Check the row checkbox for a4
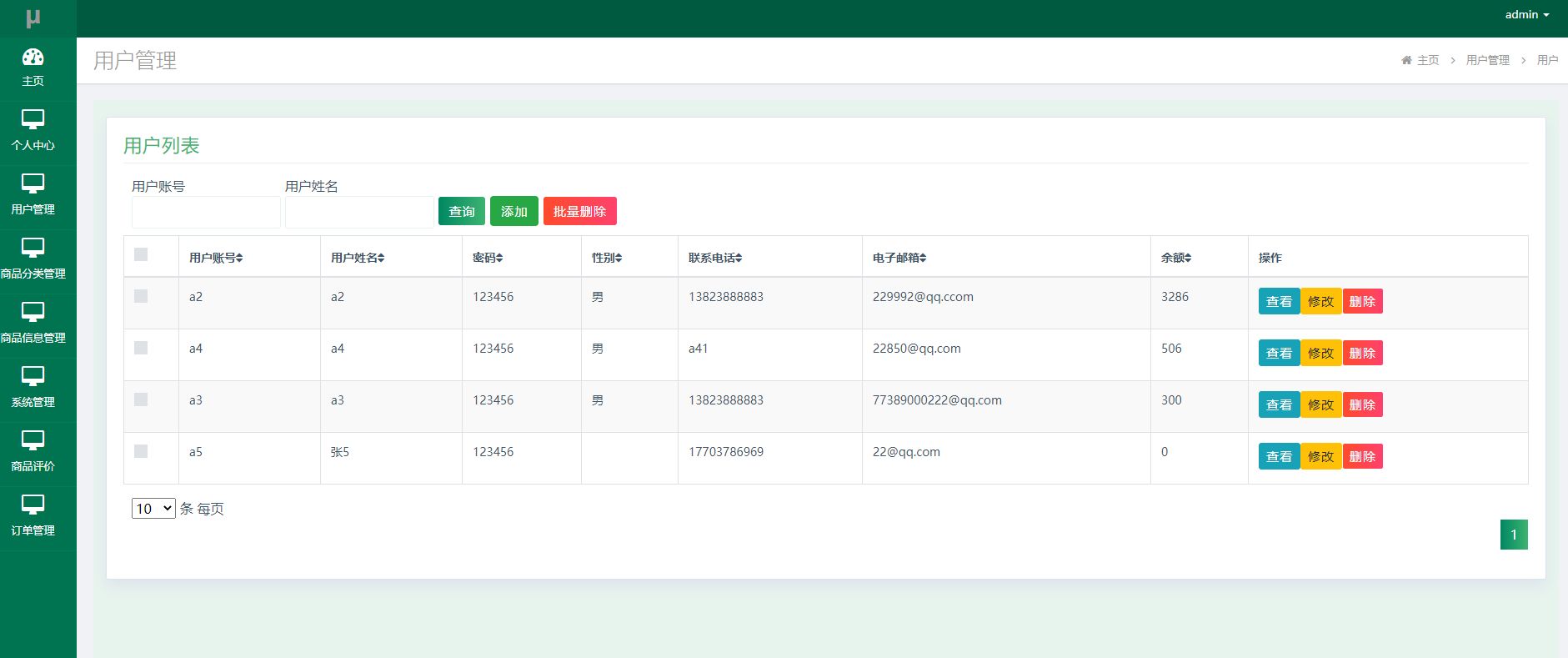Screen dimensions: 1568x658 (x=141, y=348)
